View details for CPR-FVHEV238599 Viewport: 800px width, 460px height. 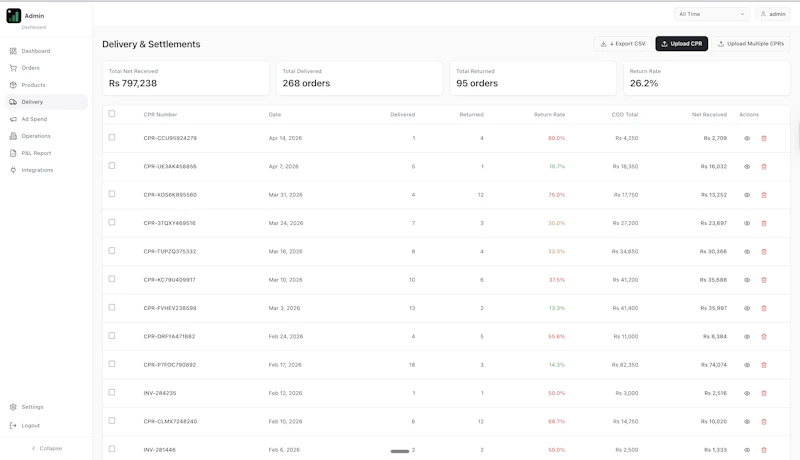(747, 309)
